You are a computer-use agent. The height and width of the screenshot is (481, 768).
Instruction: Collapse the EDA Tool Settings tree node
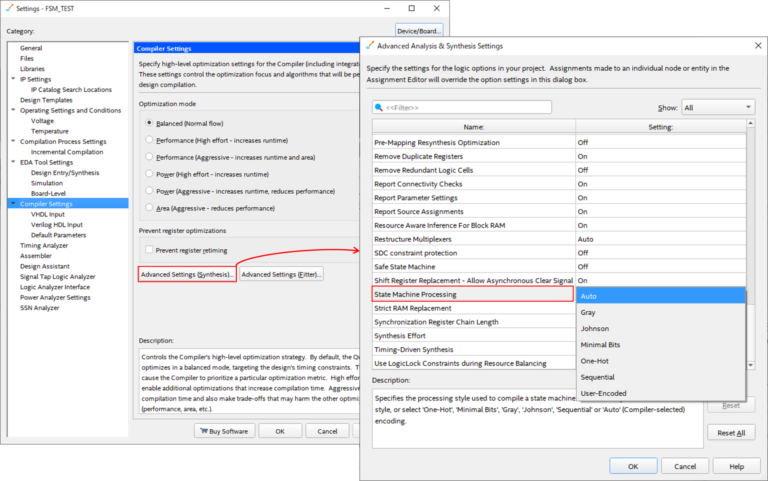[13, 162]
